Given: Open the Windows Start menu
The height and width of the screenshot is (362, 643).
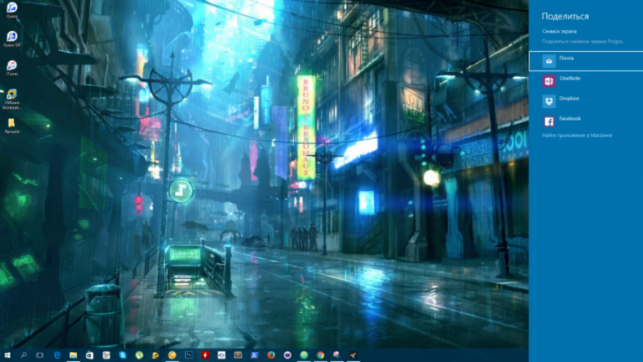Looking at the screenshot, I should pyautogui.click(x=7, y=355).
